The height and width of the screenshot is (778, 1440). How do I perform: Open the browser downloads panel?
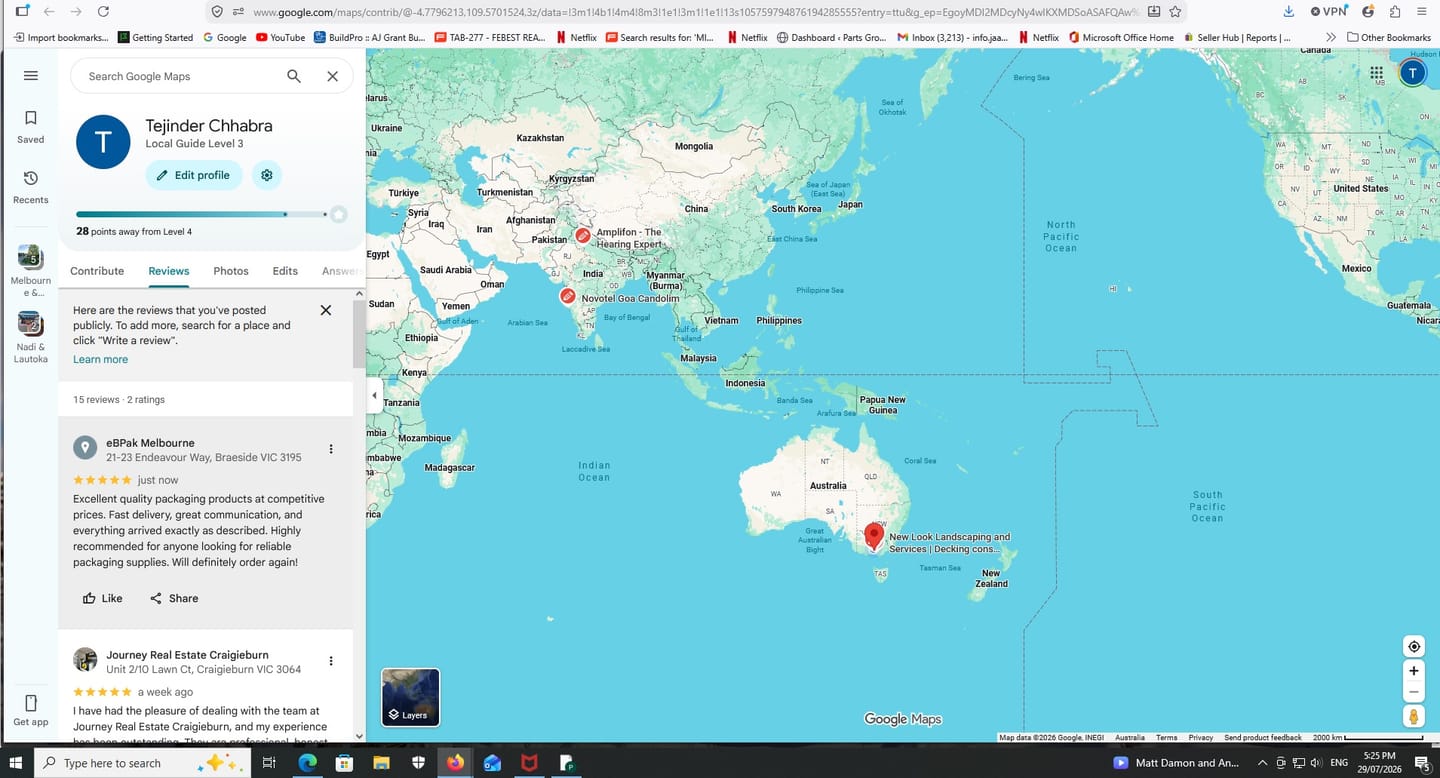tap(1289, 12)
